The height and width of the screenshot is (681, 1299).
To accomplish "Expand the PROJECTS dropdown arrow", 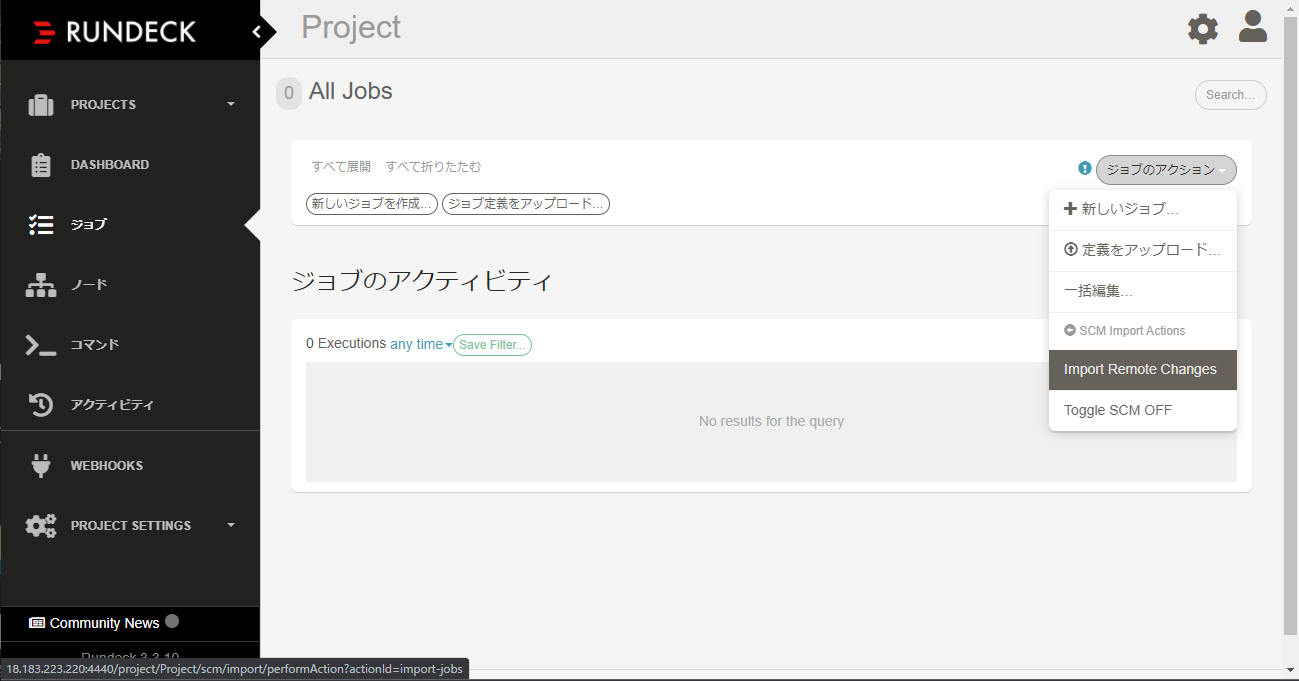I will point(231,104).
